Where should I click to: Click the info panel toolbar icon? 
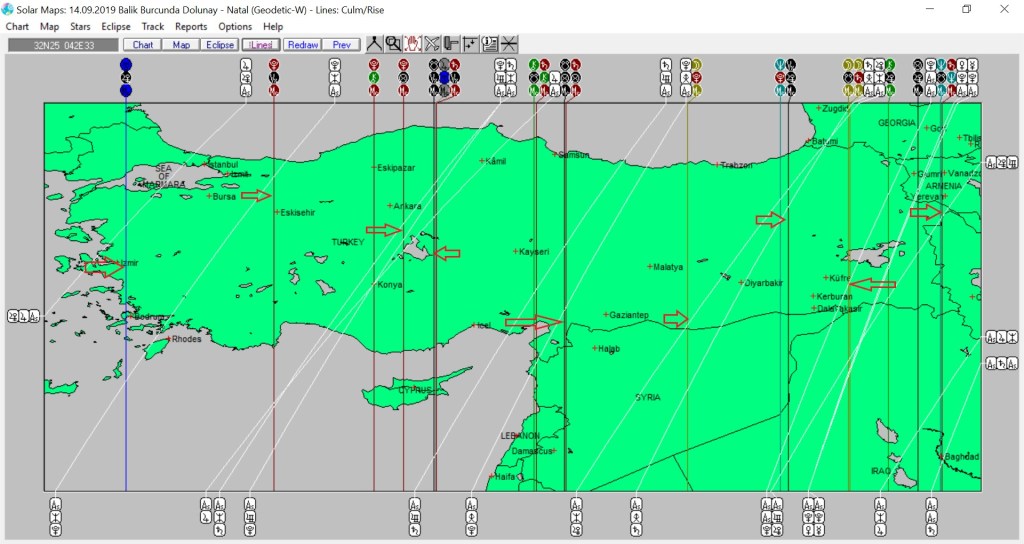tap(490, 44)
